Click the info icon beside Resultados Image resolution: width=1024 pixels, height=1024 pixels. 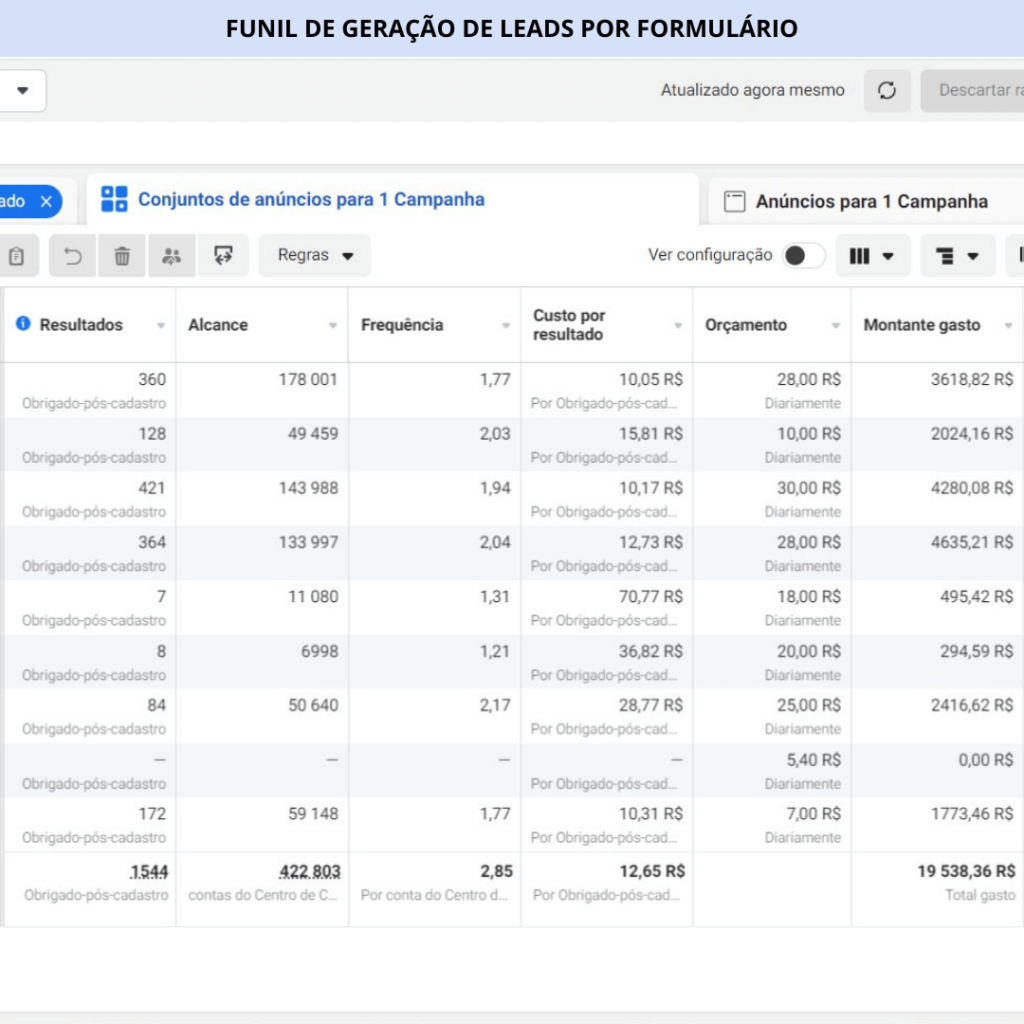point(23,324)
